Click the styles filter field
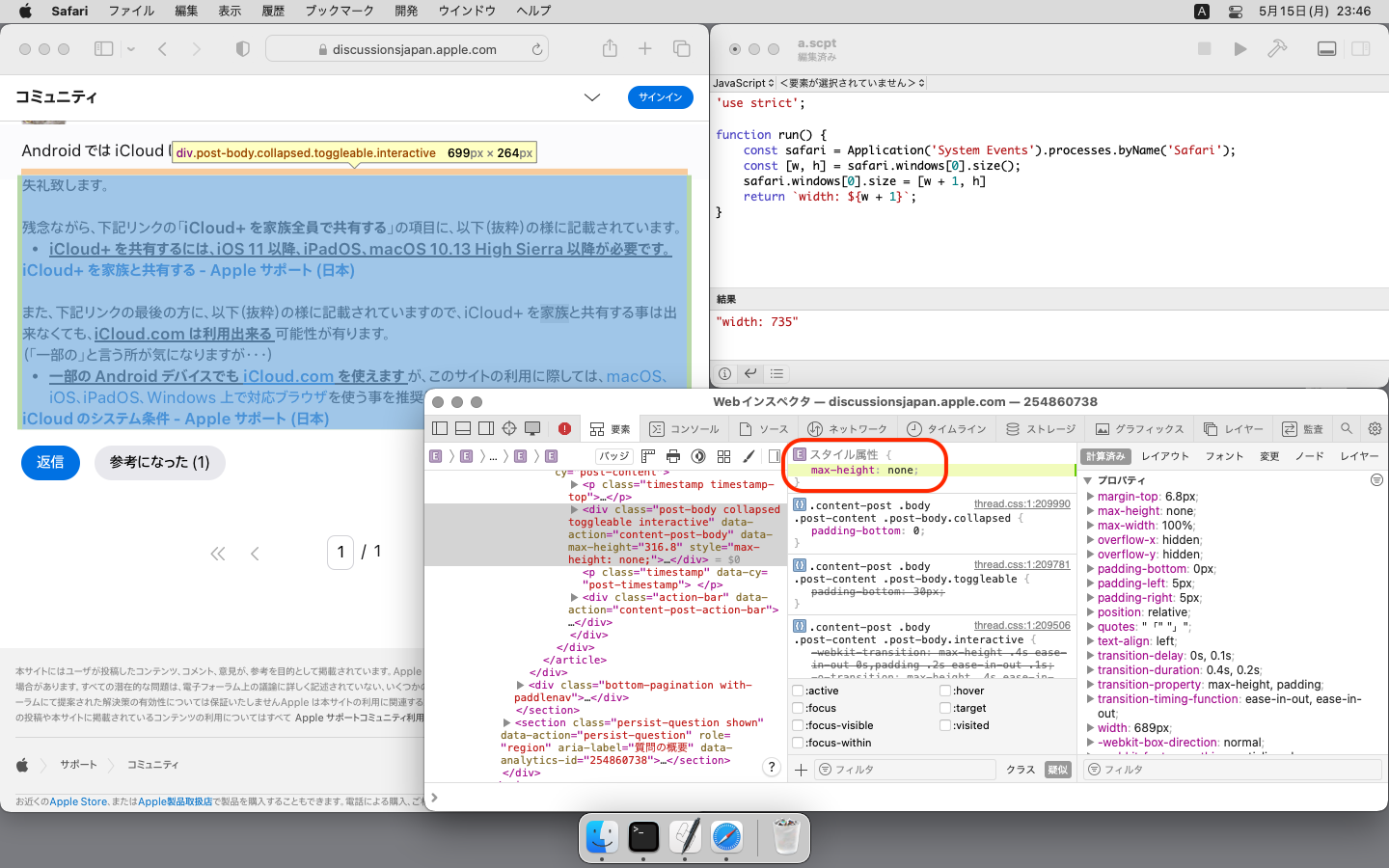 (x=907, y=770)
